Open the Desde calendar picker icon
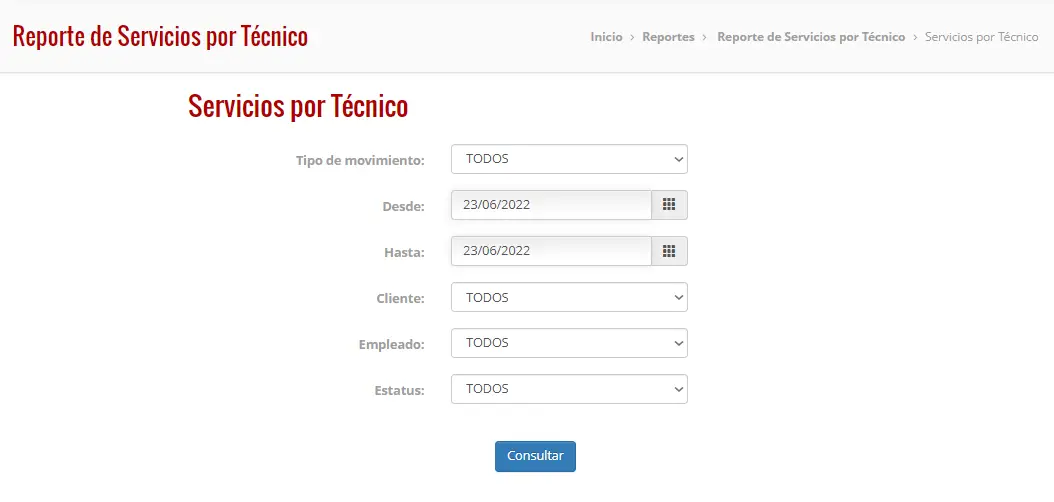 pos(669,205)
